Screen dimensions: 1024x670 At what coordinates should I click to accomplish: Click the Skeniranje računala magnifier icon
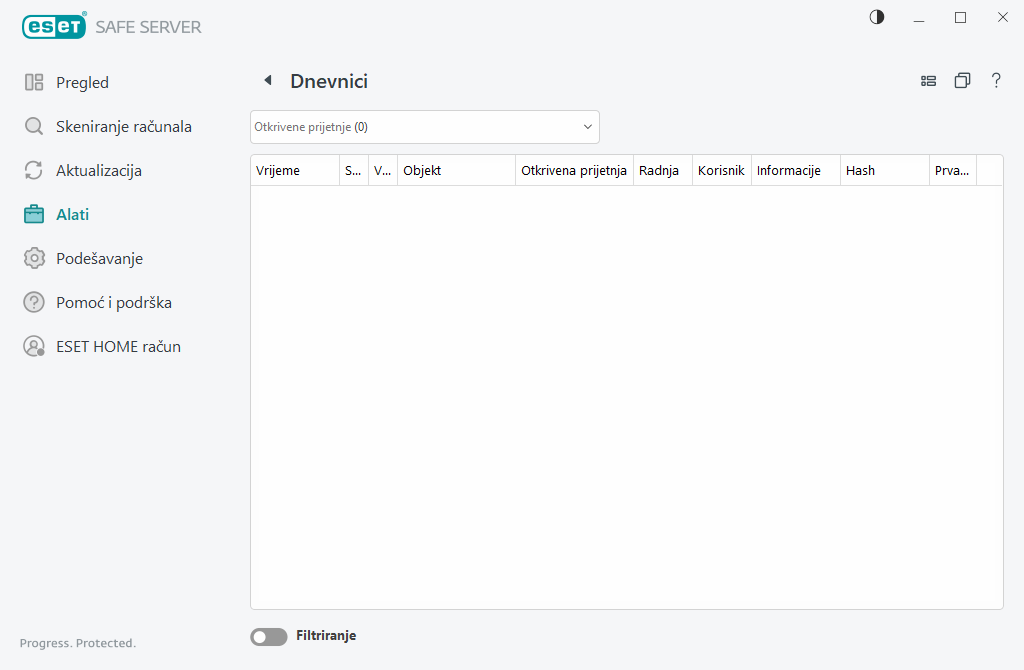[34, 127]
